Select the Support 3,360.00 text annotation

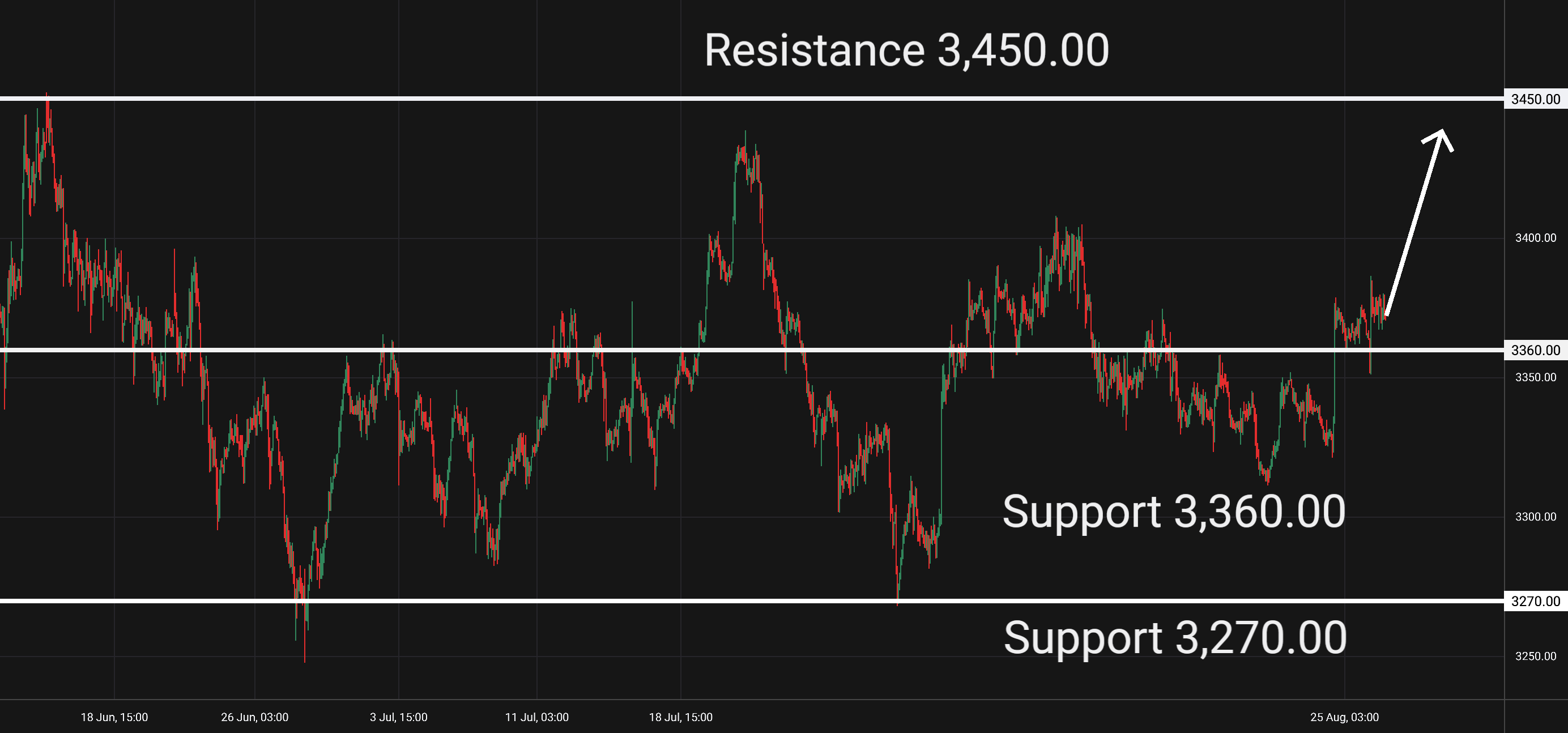tap(1174, 512)
